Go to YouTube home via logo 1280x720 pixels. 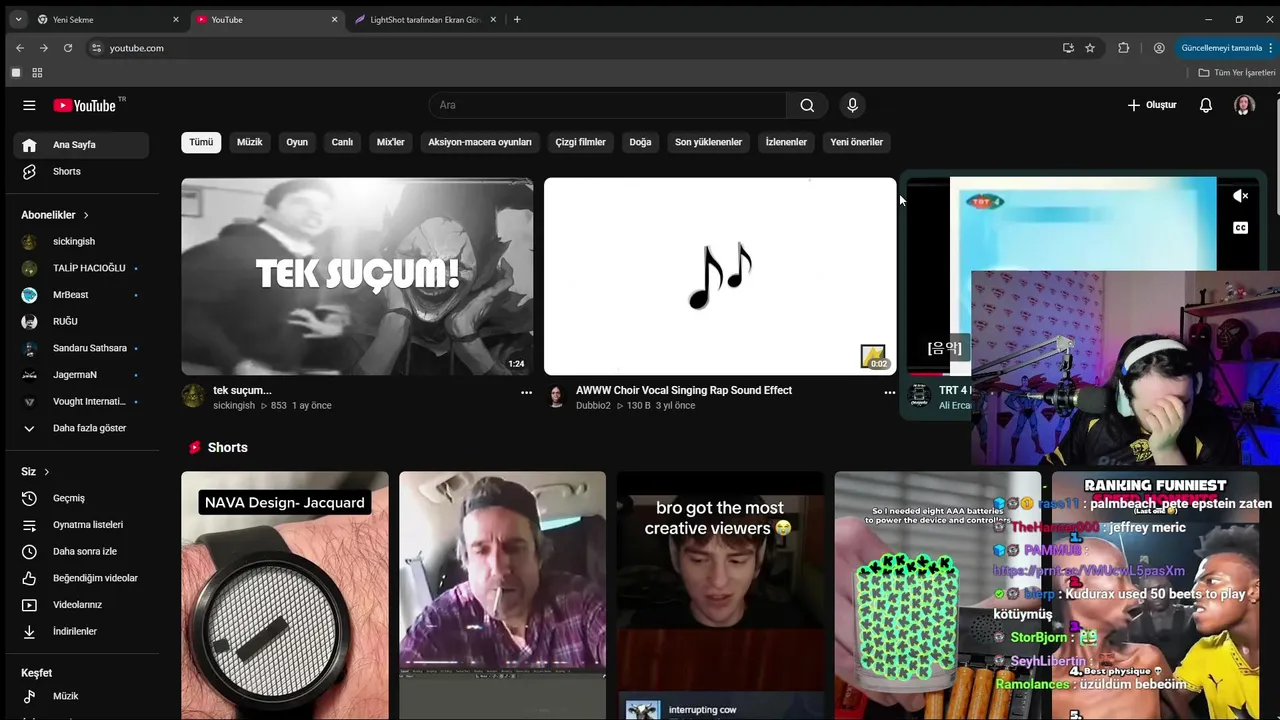pyautogui.click(x=85, y=105)
